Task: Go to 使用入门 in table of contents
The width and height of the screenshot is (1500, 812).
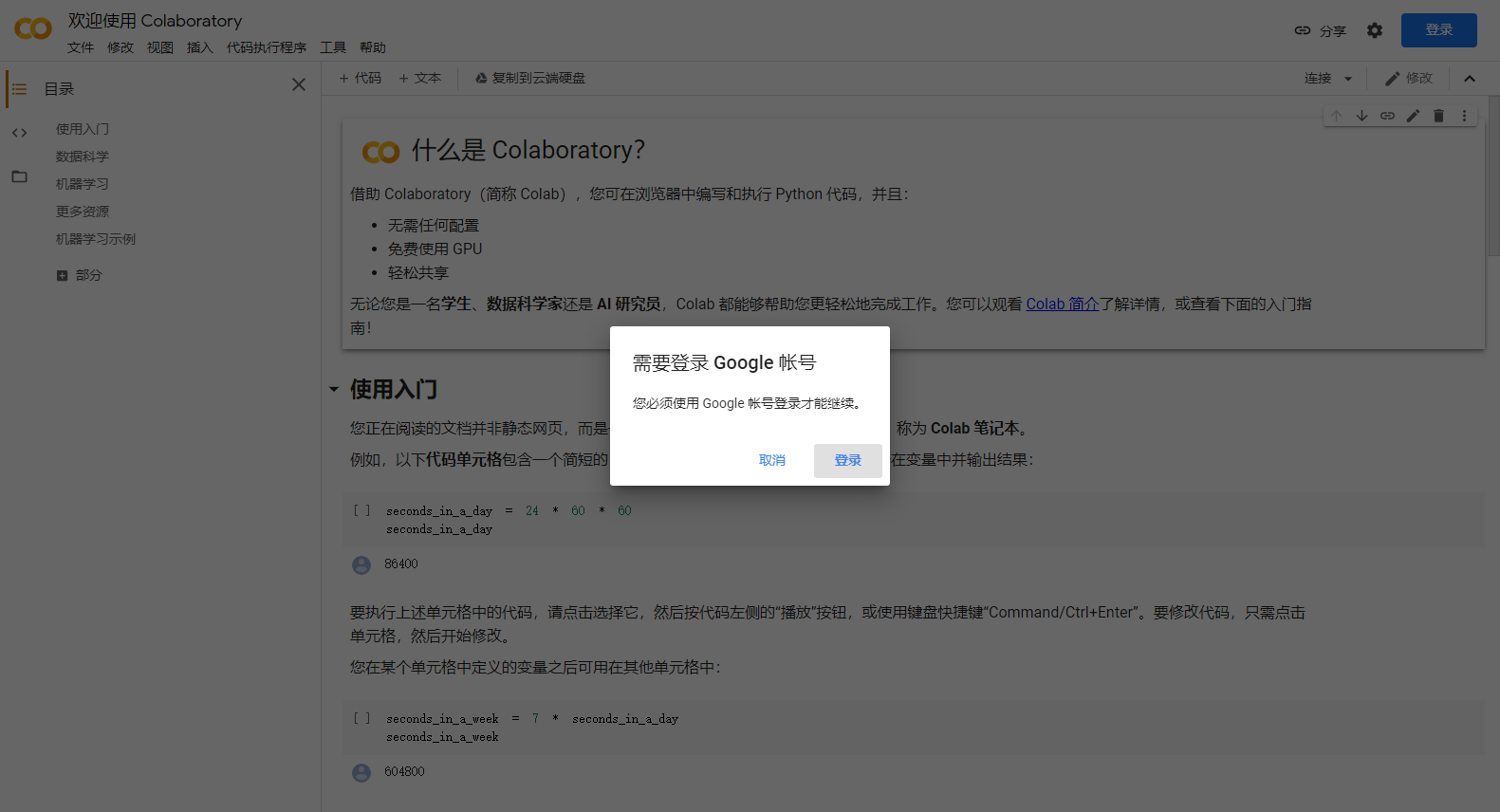Action: 83,129
